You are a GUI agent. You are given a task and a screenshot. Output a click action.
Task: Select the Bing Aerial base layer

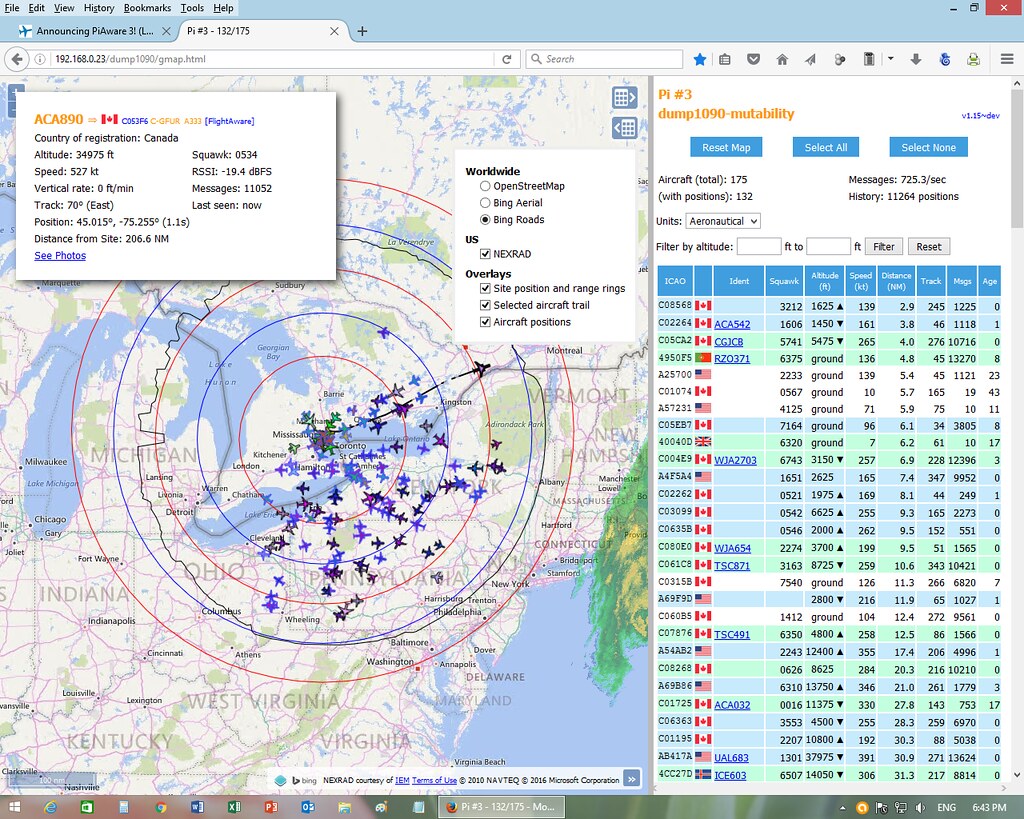click(485, 203)
